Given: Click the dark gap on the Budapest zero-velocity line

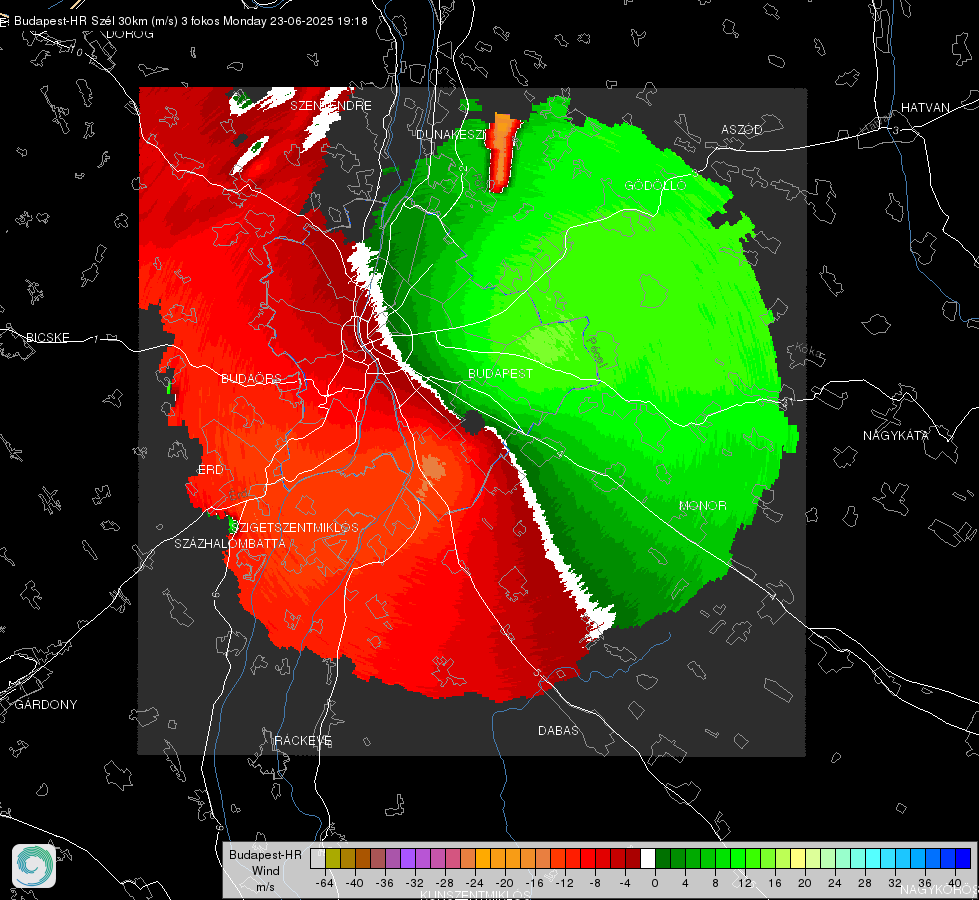Looking at the screenshot, I should [473, 422].
